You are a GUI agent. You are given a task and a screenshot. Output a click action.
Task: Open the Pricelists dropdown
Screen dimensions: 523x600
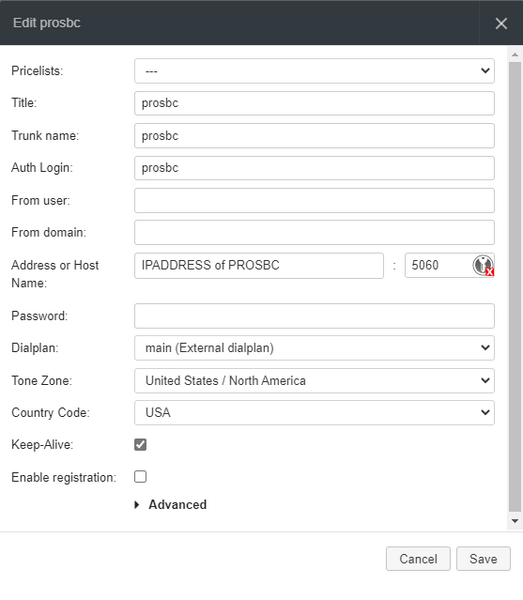[x=314, y=71]
